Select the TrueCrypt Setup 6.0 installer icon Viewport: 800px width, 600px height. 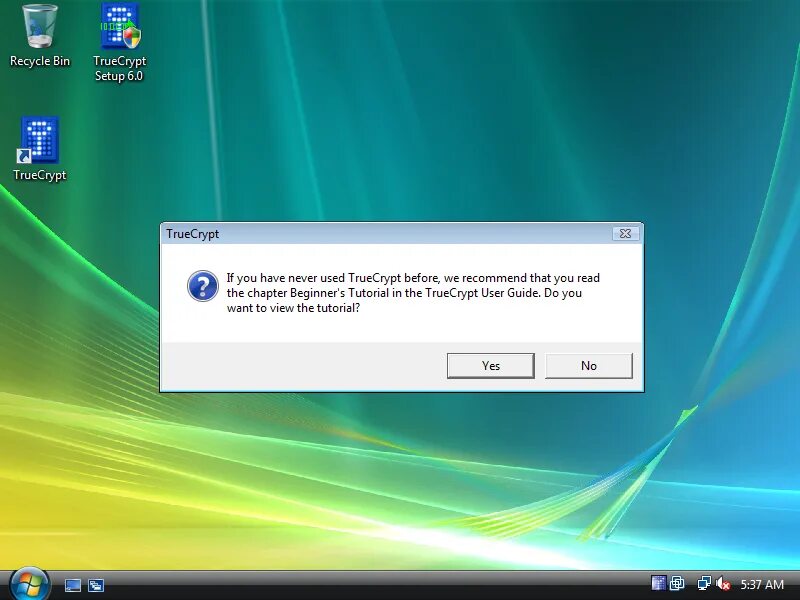(120, 42)
